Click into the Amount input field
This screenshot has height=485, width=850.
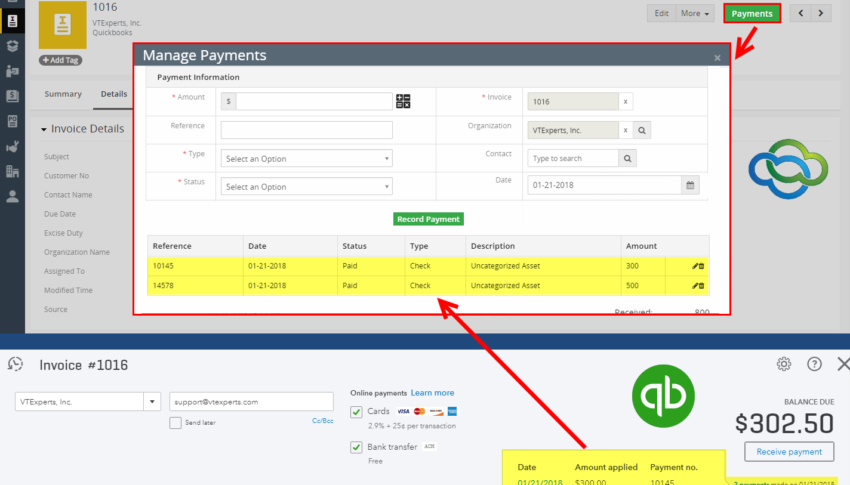(x=314, y=101)
